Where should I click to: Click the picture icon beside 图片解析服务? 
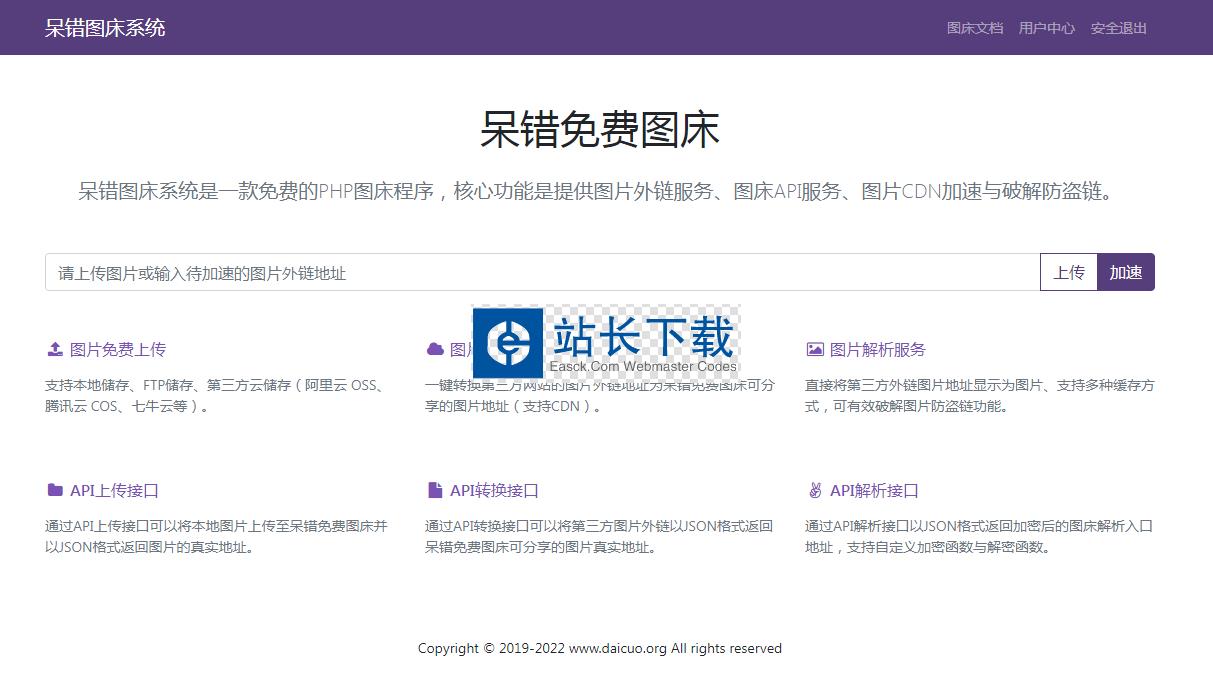[815, 349]
